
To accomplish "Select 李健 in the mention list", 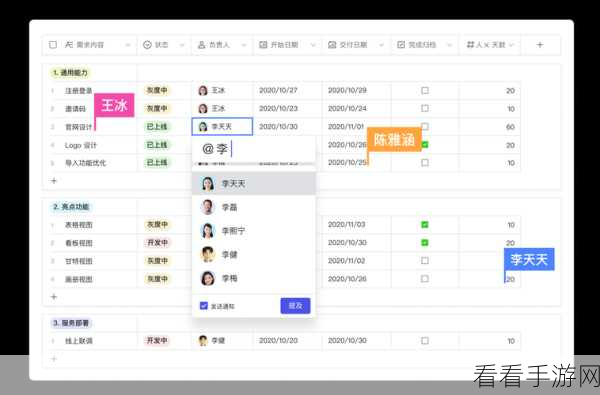I will pyautogui.click(x=254, y=255).
